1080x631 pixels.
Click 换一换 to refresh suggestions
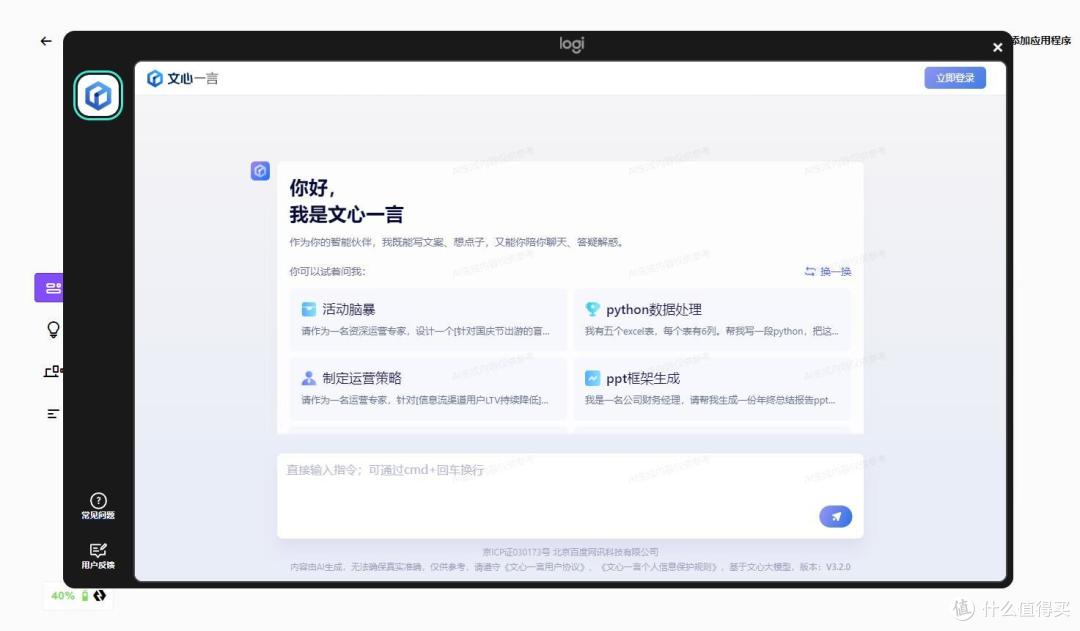click(828, 271)
